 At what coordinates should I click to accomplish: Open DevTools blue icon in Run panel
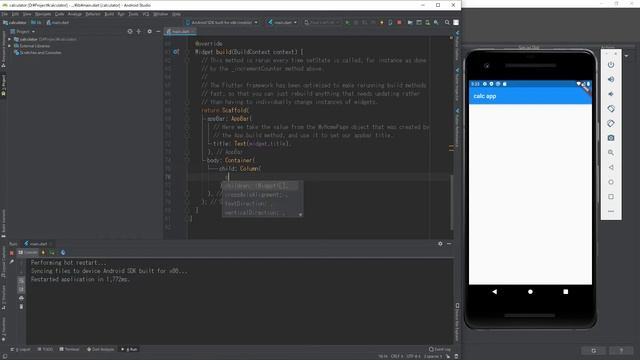coord(63,253)
